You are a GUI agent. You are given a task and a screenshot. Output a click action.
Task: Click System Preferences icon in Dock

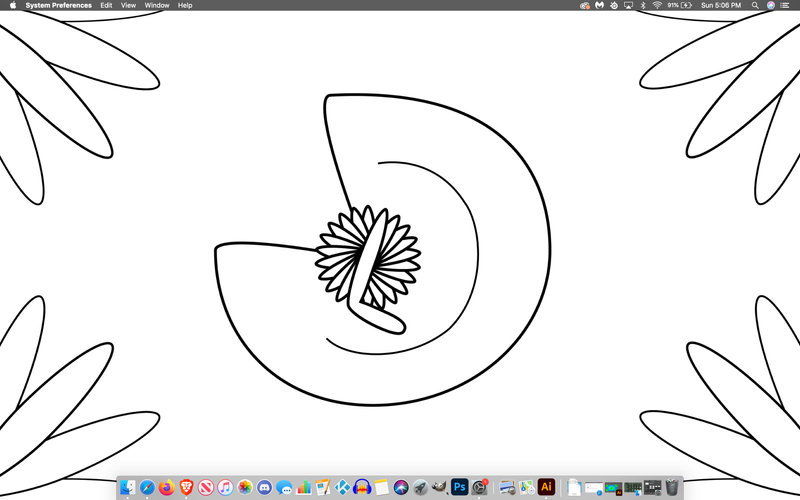(480, 487)
